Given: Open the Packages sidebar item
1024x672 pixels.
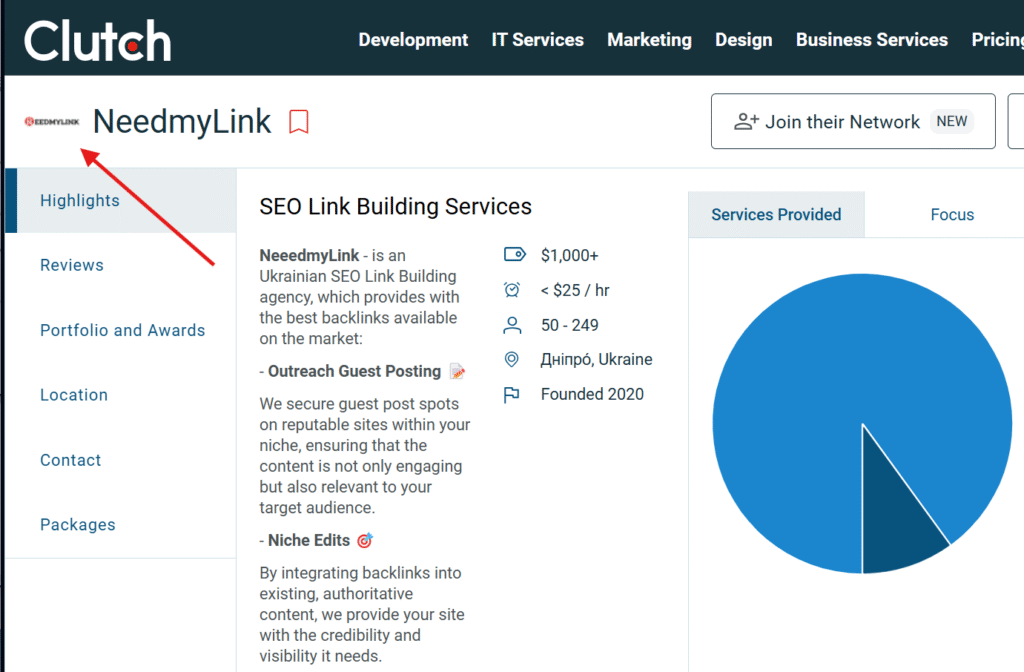Looking at the screenshot, I should click(77, 524).
